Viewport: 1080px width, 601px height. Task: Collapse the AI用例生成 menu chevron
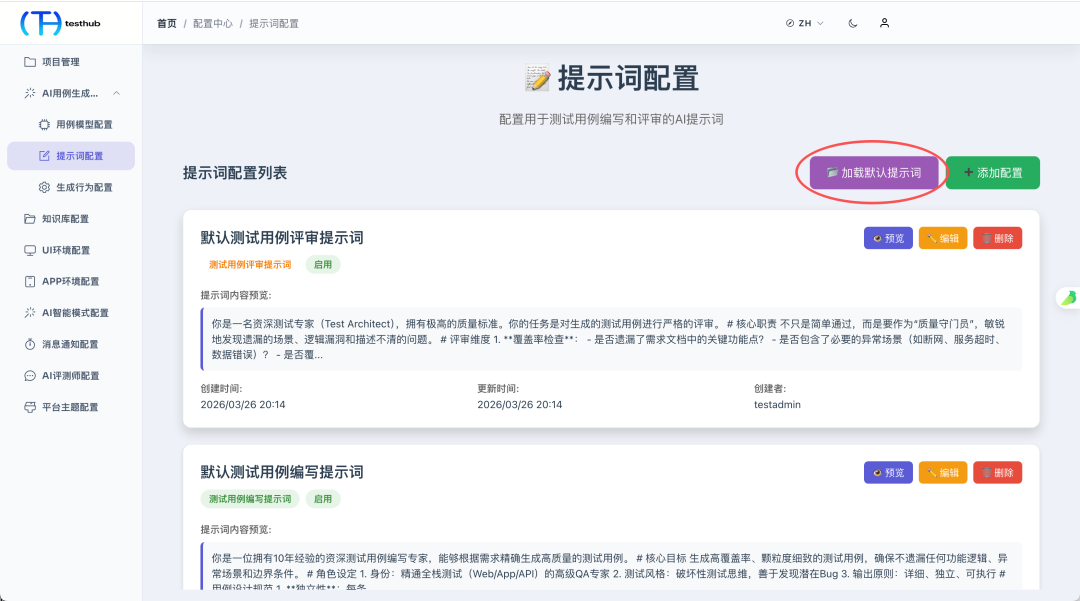[x=116, y=93]
